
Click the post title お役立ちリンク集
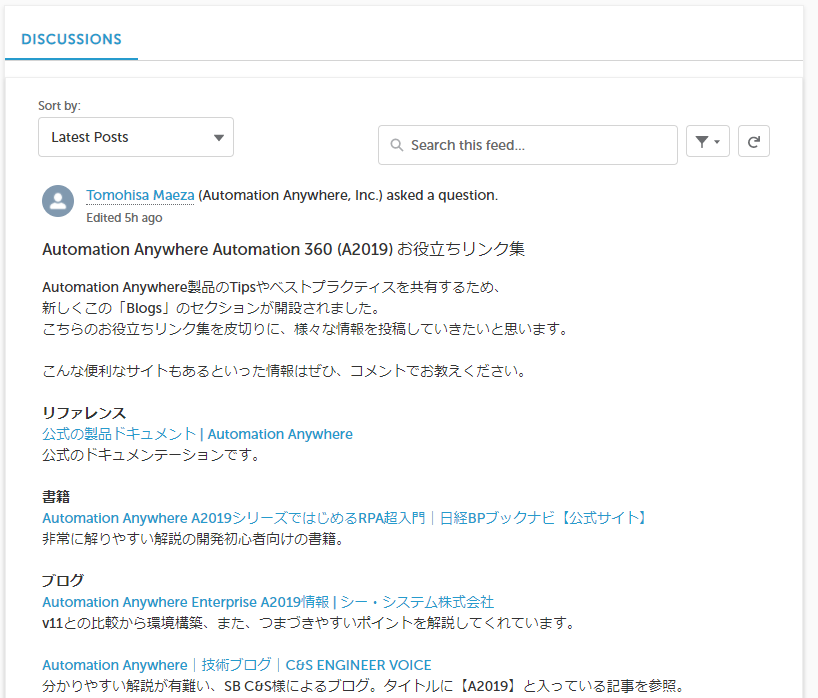pos(283,249)
